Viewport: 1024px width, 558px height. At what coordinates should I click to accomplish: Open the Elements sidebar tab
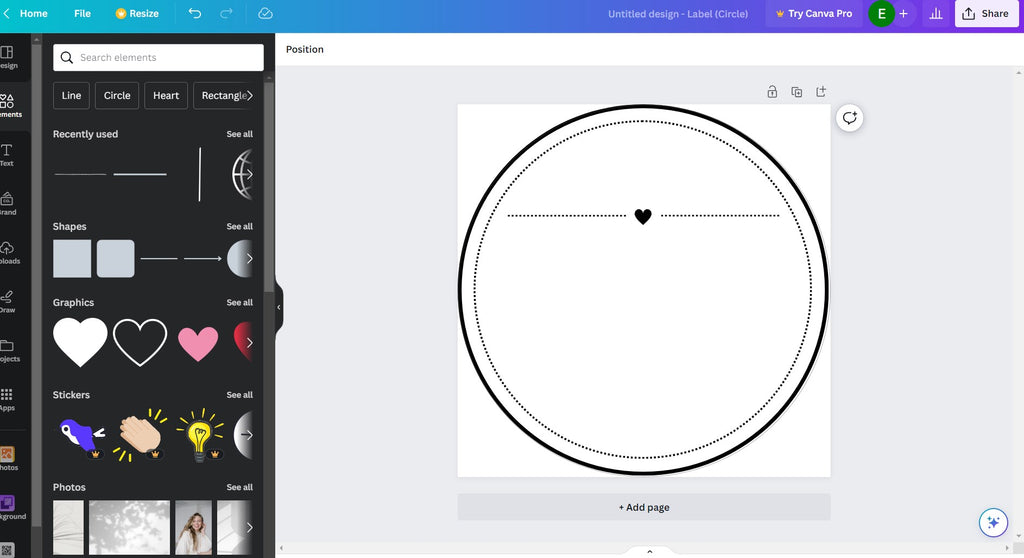click(x=8, y=106)
